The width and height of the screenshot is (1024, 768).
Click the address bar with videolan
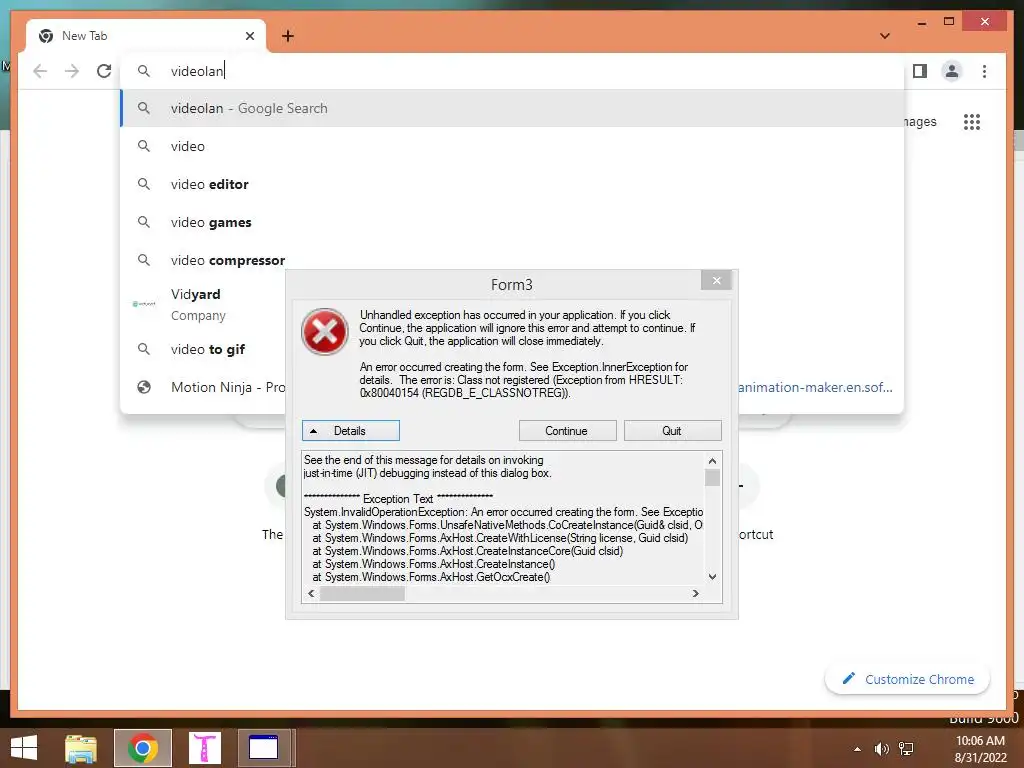[513, 71]
